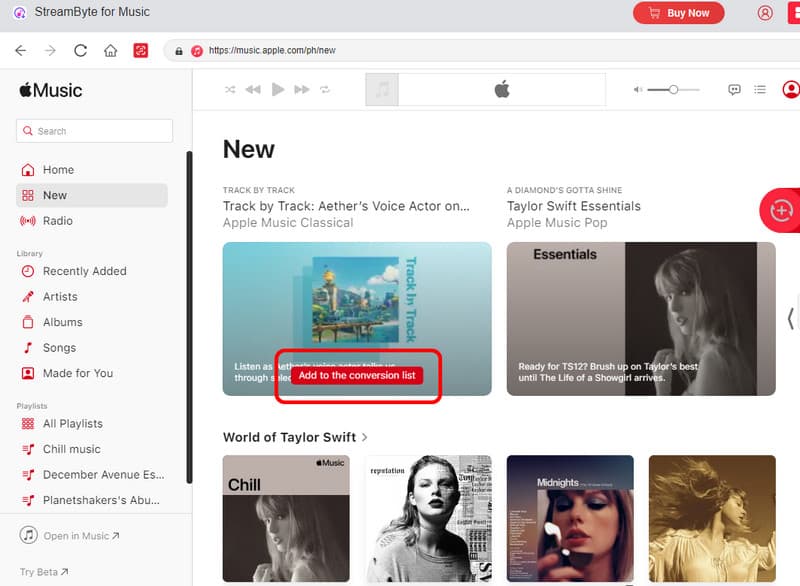
Task: Click Add to the conversion list
Action: pyautogui.click(x=357, y=375)
